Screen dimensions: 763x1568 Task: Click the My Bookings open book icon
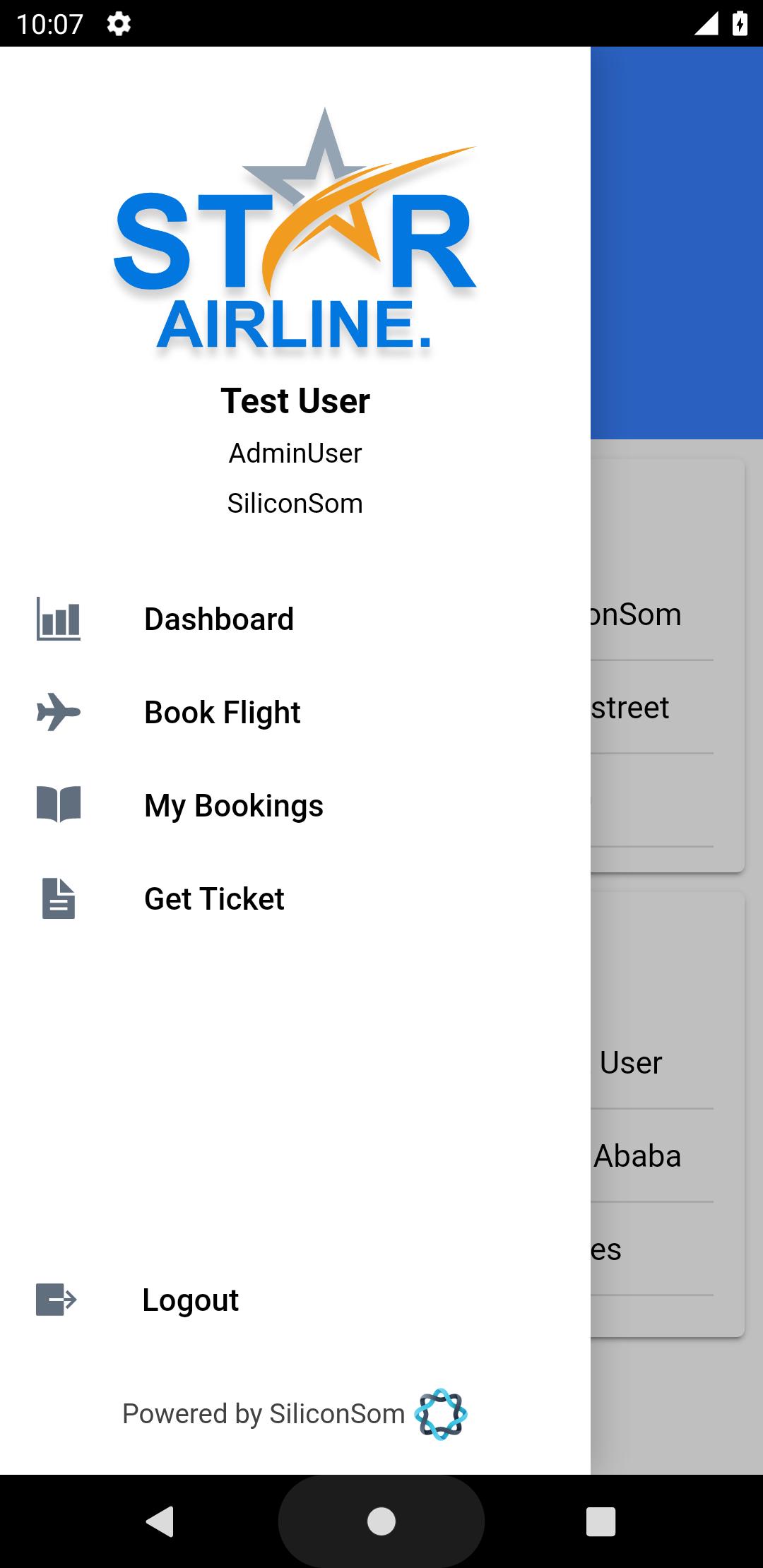pyautogui.click(x=59, y=805)
